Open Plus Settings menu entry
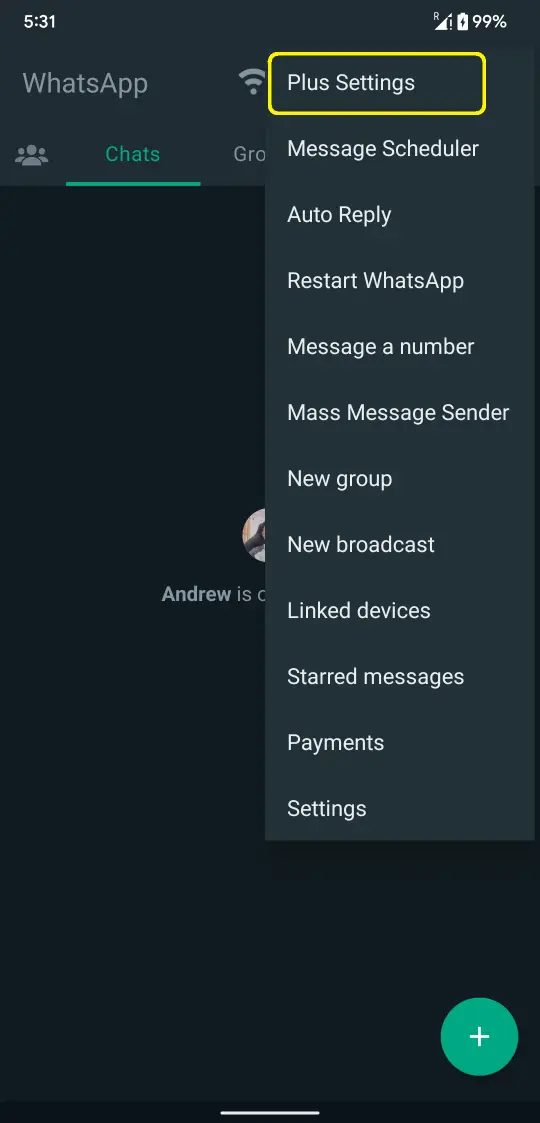Viewport: 540px width, 1123px height. [377, 83]
